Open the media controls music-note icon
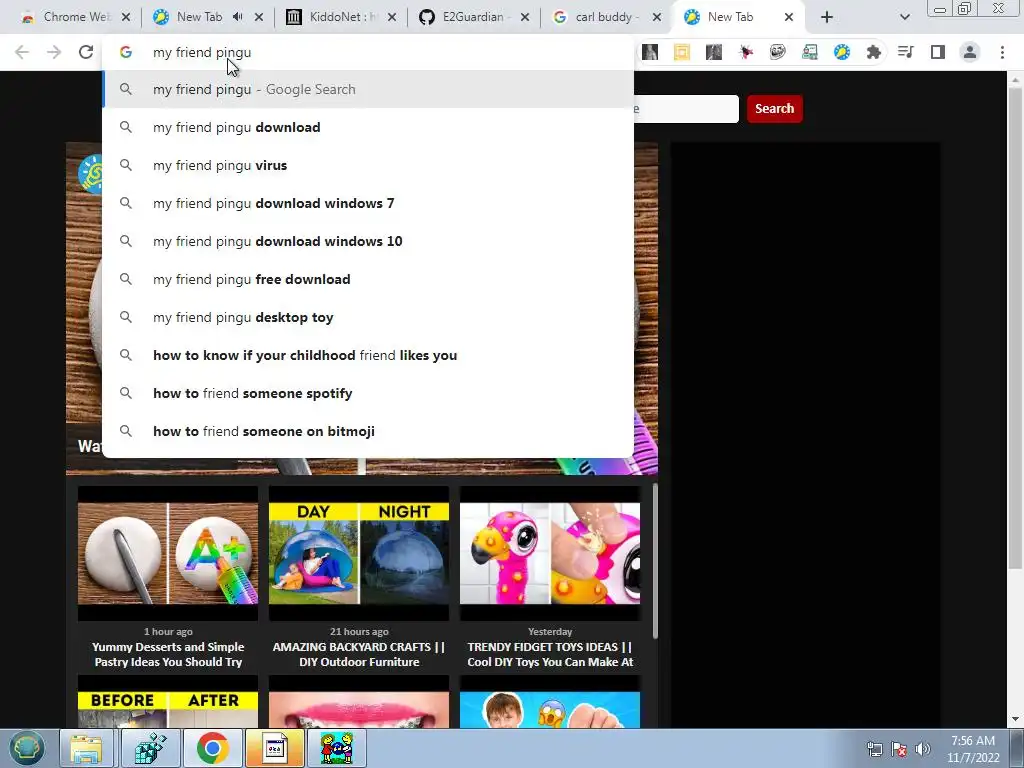This screenshot has width=1024, height=768. click(905, 52)
